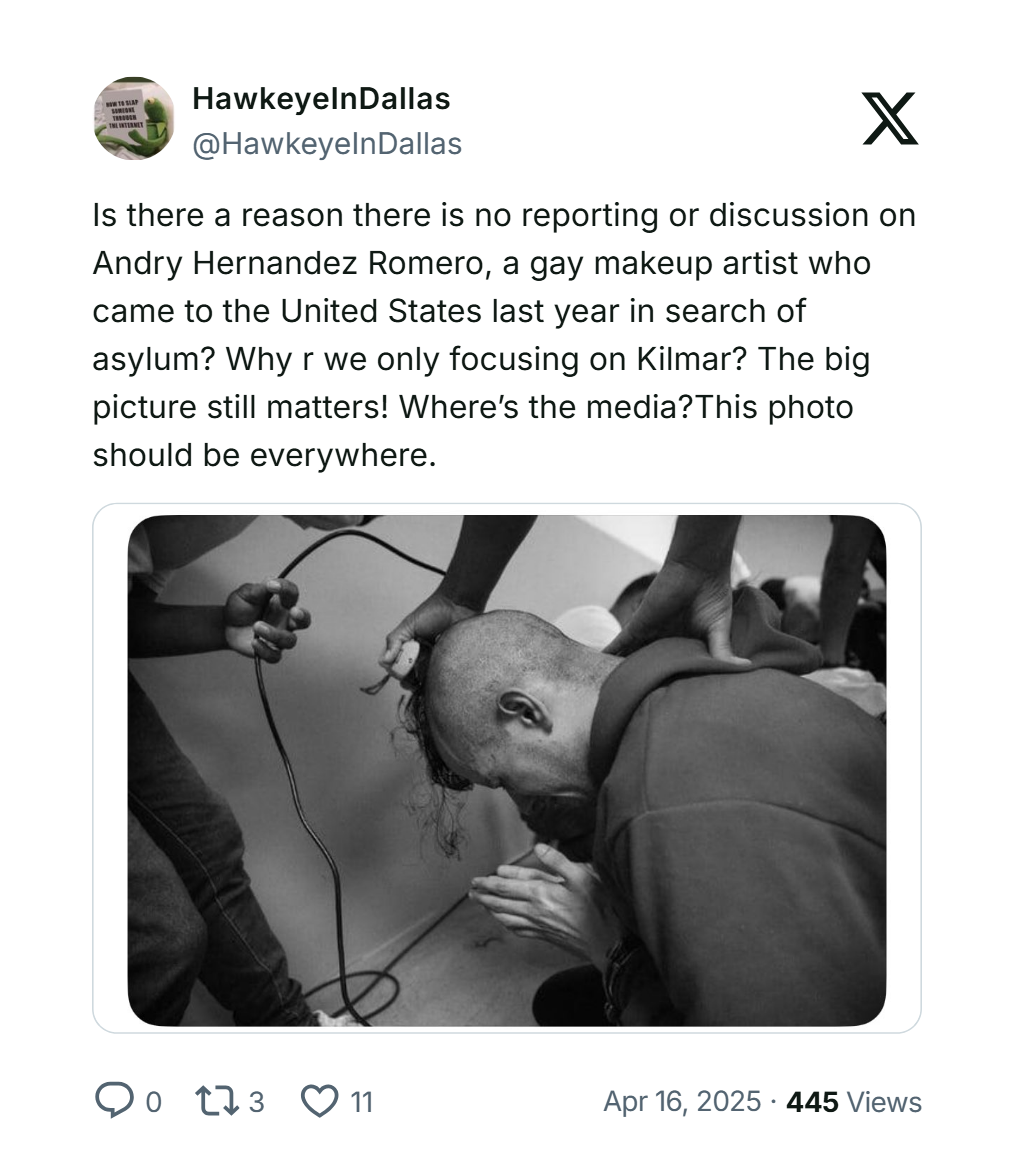
Task: Click the reply count of 0
Action: tap(153, 1102)
